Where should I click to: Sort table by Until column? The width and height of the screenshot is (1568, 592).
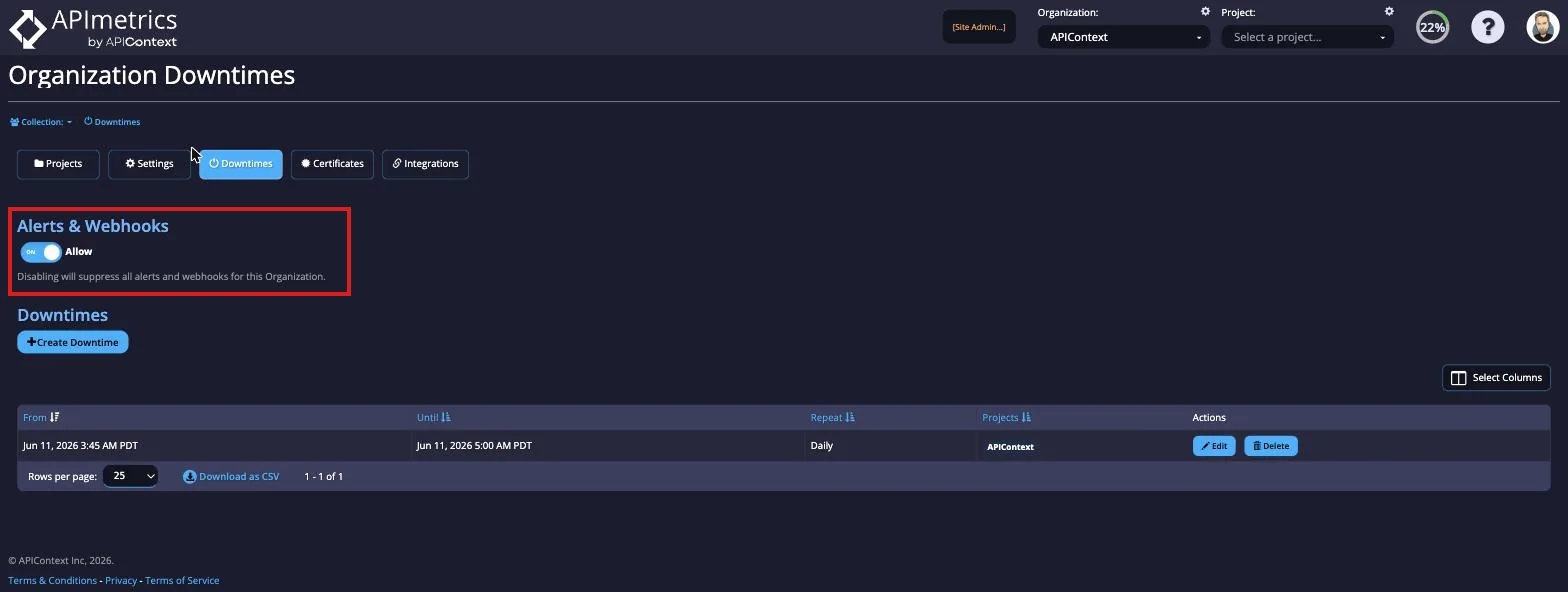click(x=434, y=417)
